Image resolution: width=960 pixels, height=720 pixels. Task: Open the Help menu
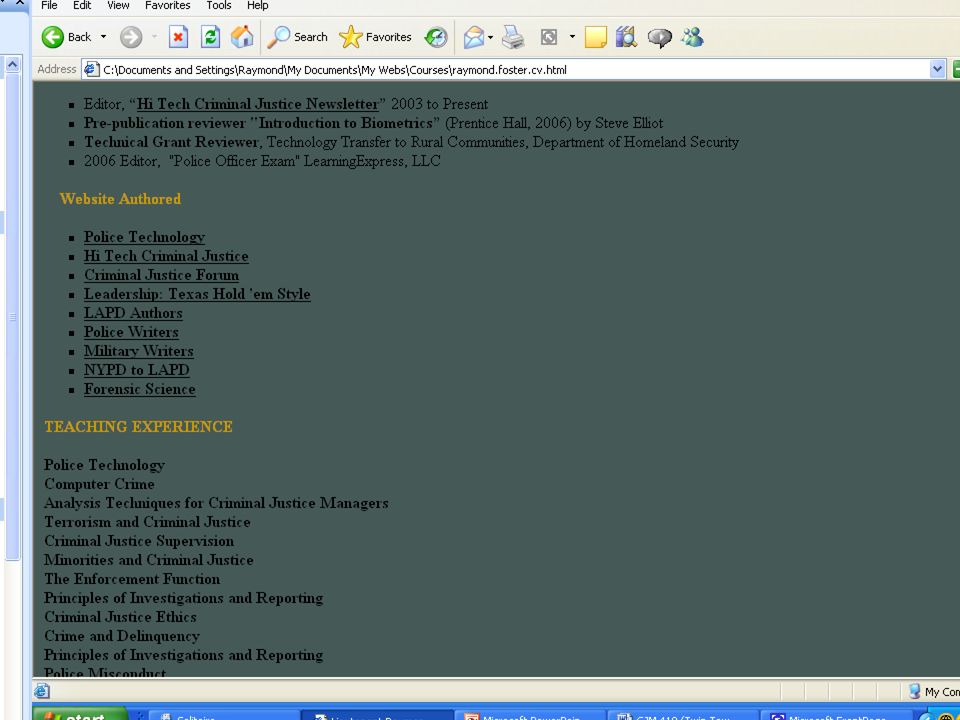point(258,6)
